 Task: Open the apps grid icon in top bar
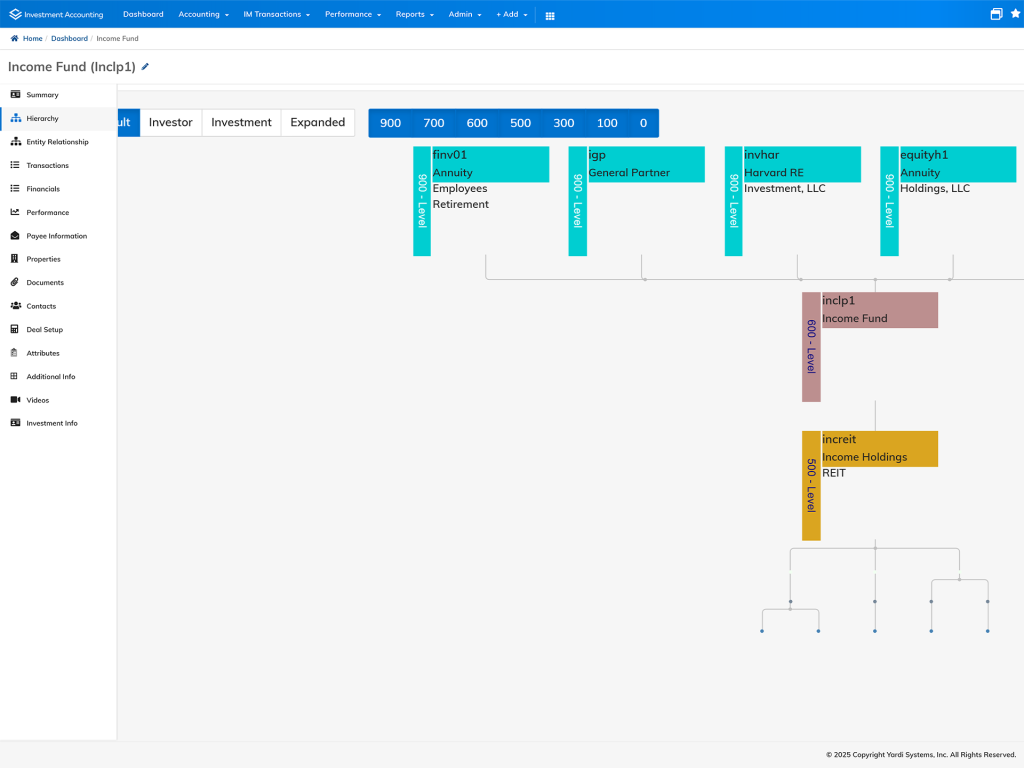[x=550, y=16]
